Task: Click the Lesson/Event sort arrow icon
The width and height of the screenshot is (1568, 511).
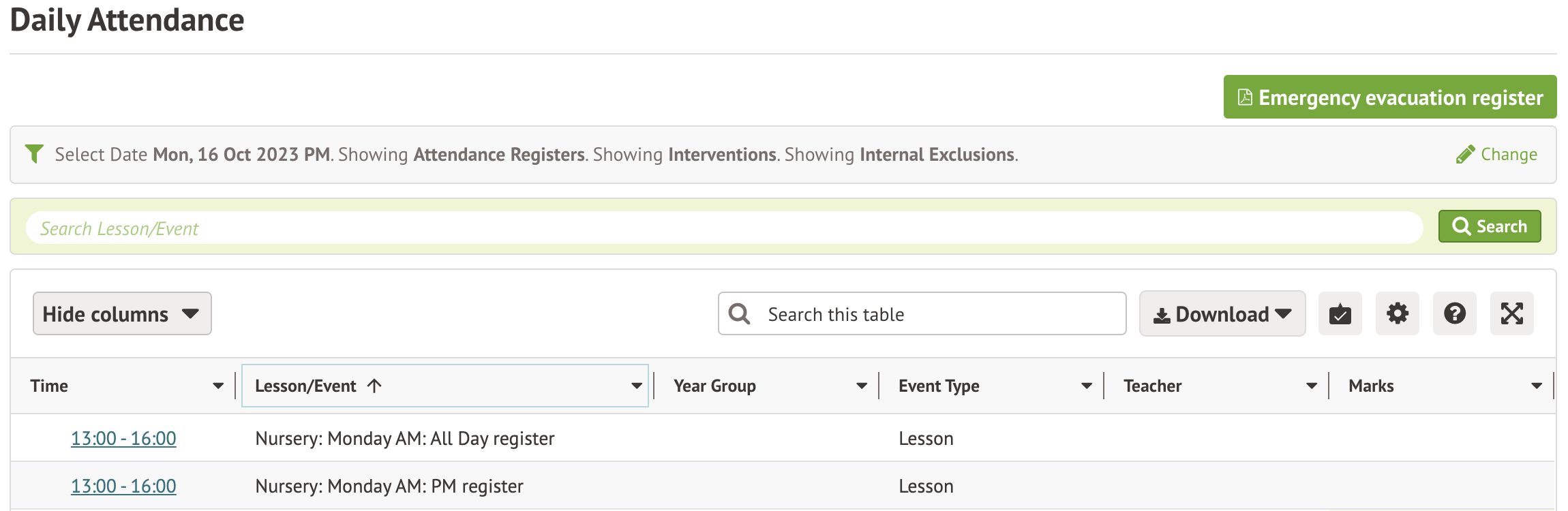Action: tap(374, 386)
